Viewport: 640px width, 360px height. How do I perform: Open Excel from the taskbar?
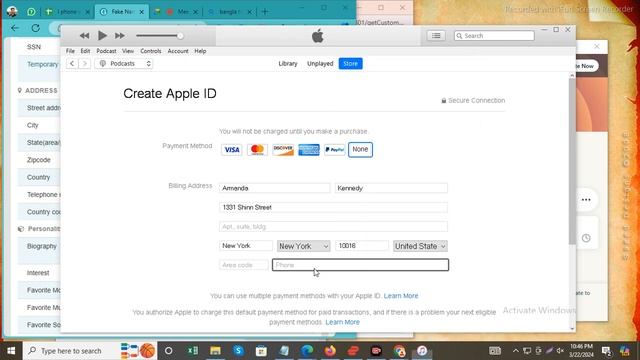pyautogui.click(x=193, y=351)
